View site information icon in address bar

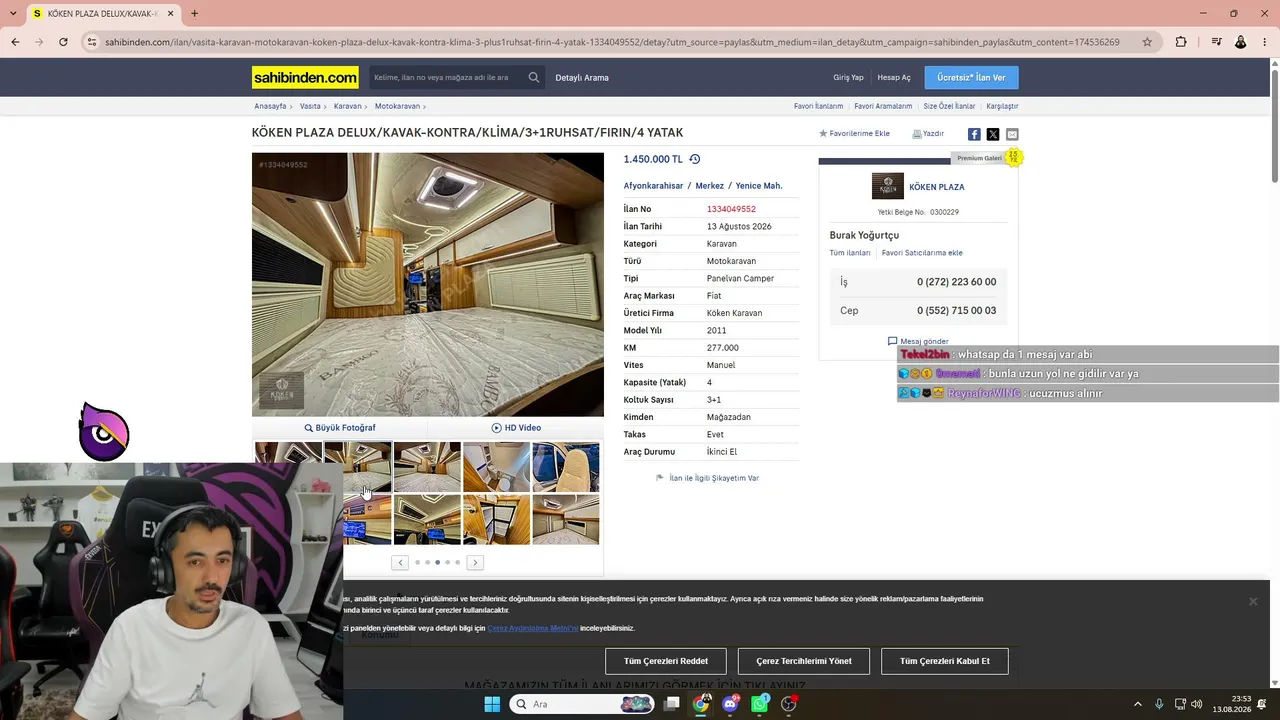(92, 42)
